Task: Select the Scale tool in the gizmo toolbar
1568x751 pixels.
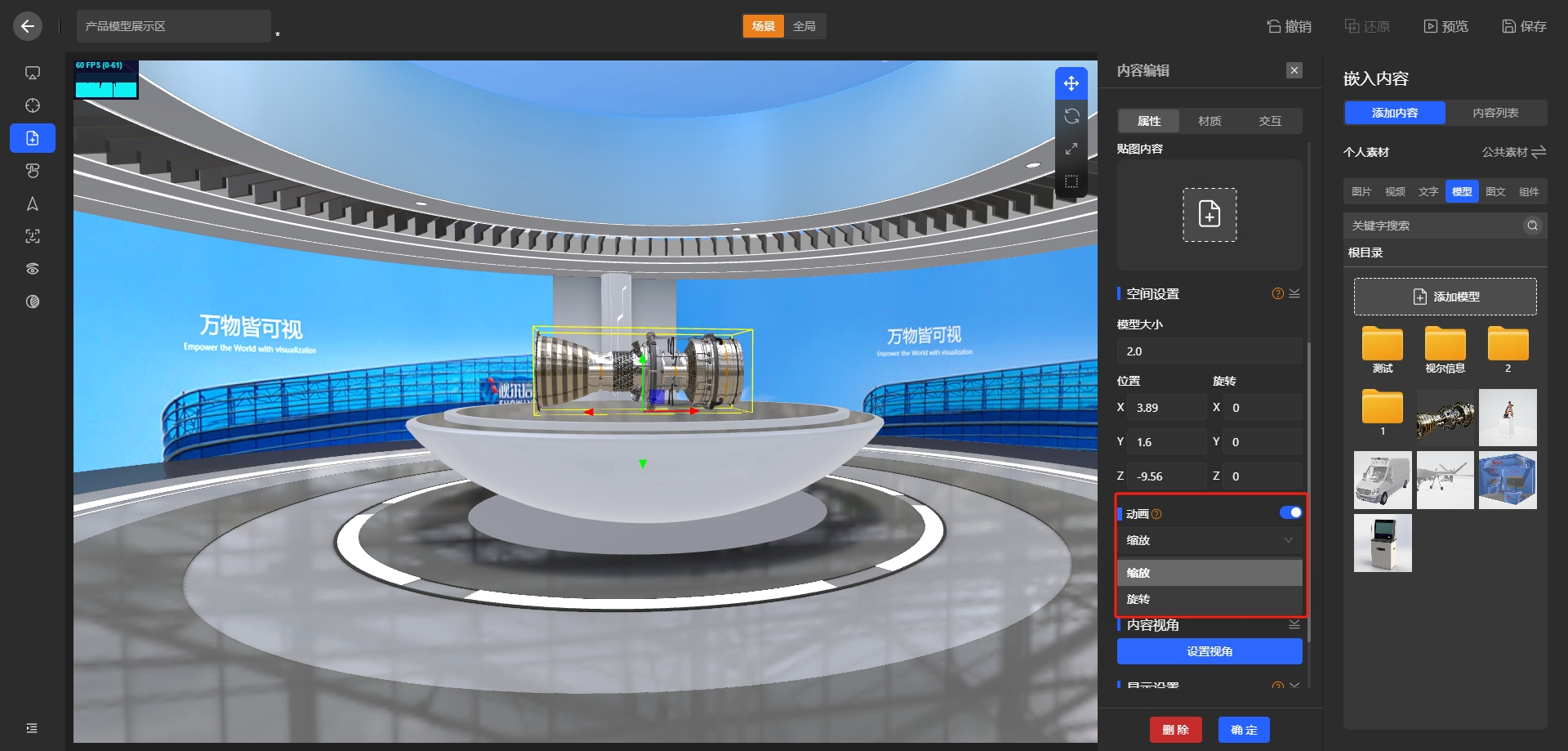Action: (x=1071, y=148)
